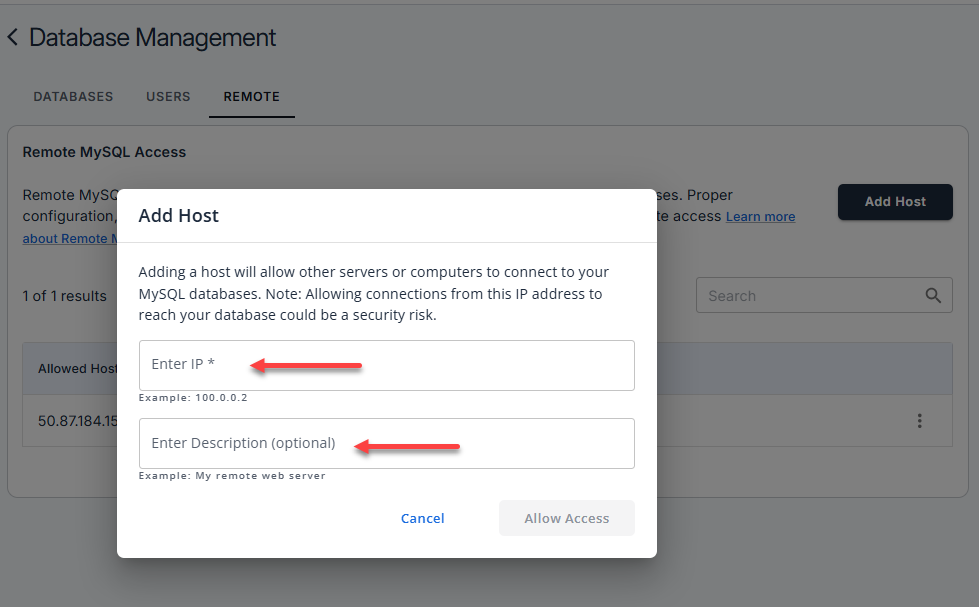Click the 1 of 1 results label
The width and height of the screenshot is (979, 607).
tap(65, 295)
